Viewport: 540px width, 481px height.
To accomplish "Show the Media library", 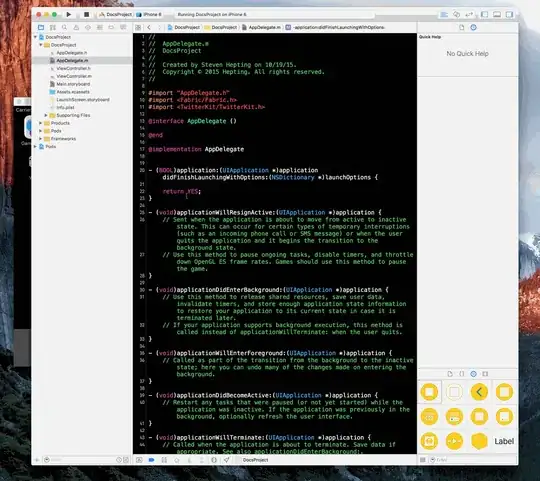I will (485, 374).
